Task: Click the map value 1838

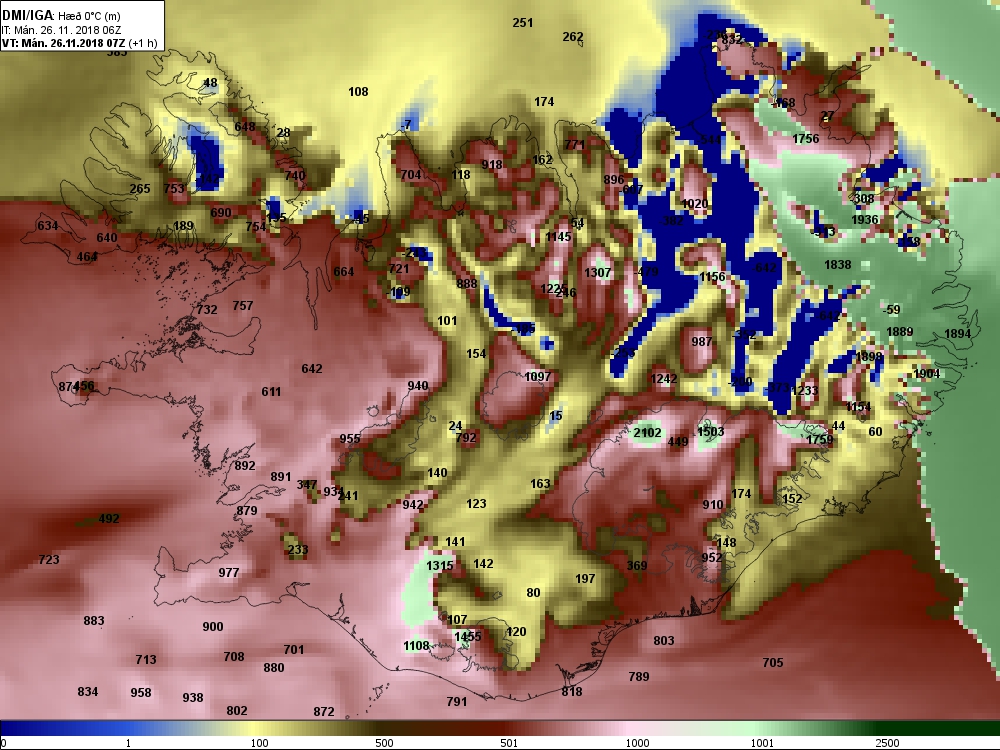Action: click(x=837, y=264)
